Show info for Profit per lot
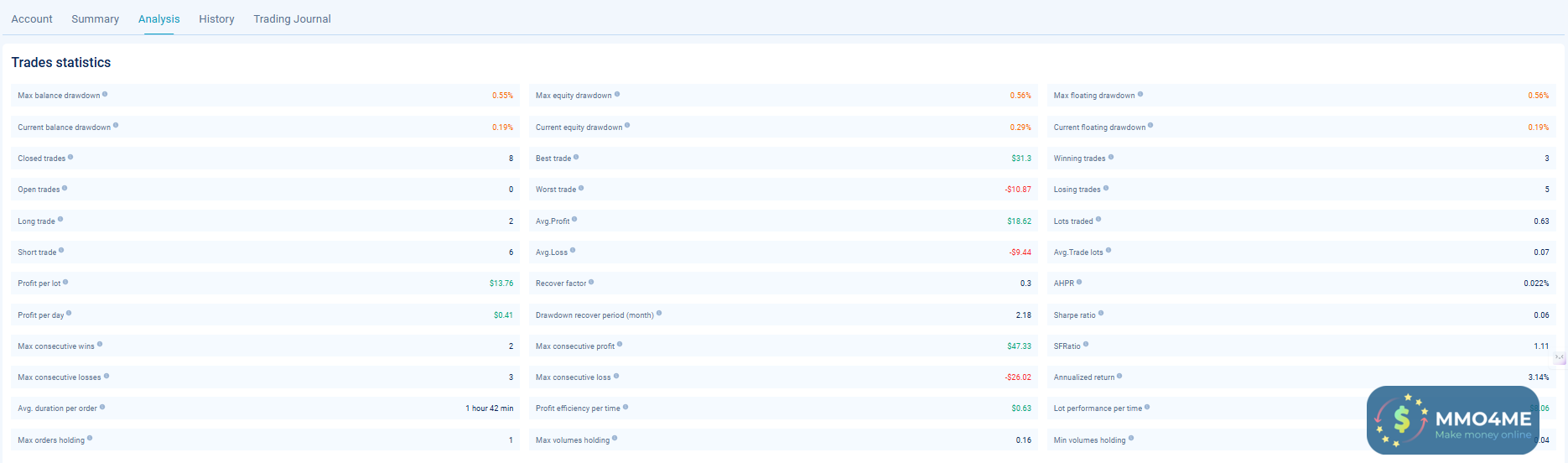The height and width of the screenshot is (463, 1568). click(65, 282)
